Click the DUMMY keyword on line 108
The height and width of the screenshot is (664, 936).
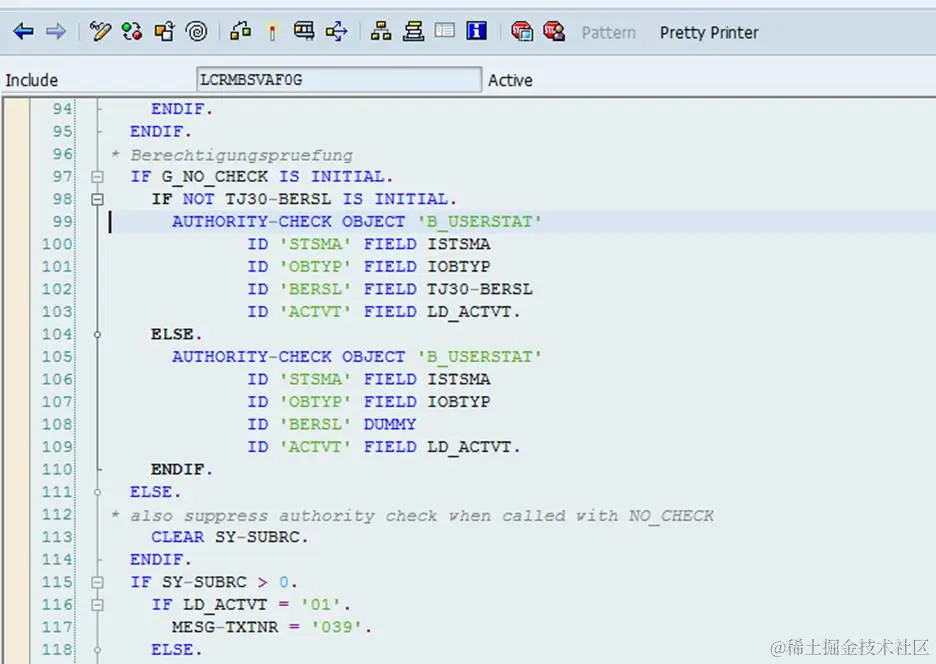[390, 424]
